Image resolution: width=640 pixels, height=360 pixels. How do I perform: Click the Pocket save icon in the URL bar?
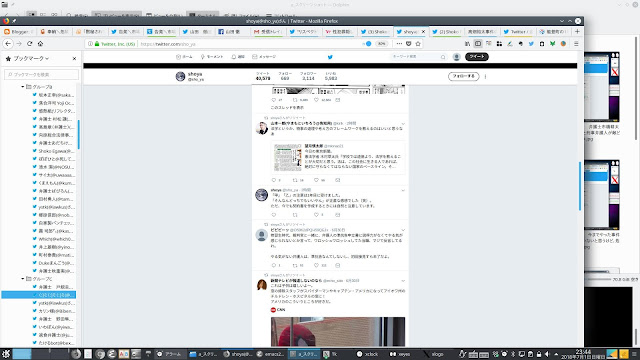pos(409,44)
